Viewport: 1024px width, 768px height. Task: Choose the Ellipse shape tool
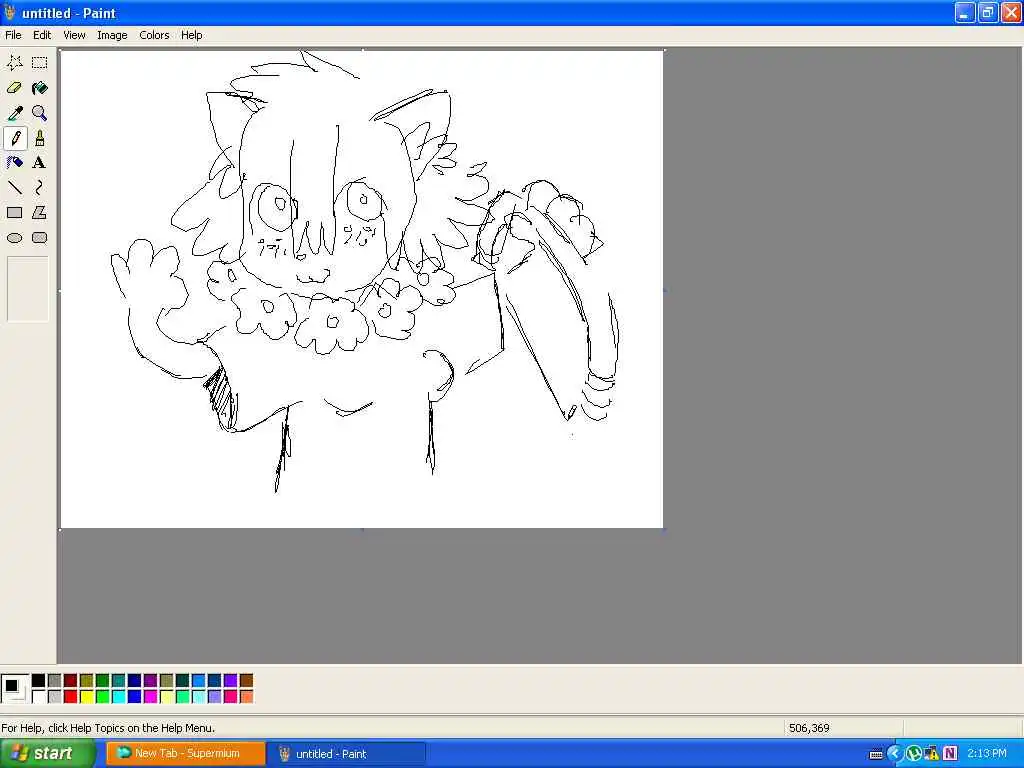pyautogui.click(x=14, y=238)
